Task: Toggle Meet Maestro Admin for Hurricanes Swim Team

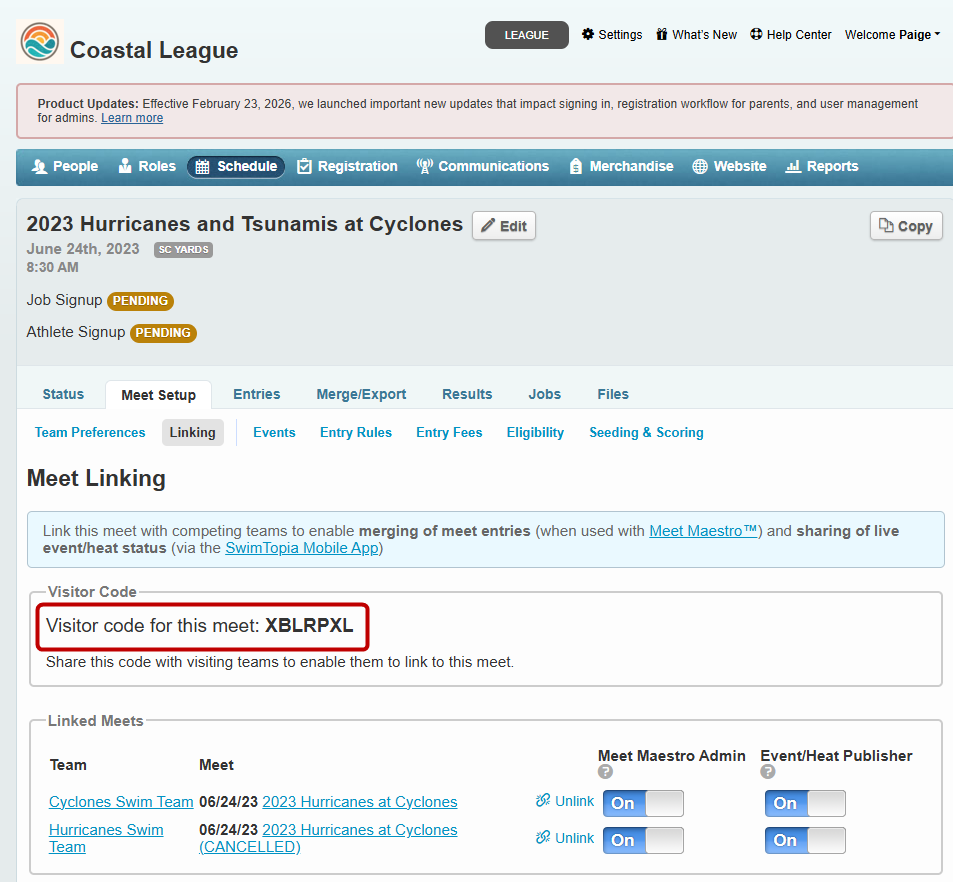Action: click(643, 840)
